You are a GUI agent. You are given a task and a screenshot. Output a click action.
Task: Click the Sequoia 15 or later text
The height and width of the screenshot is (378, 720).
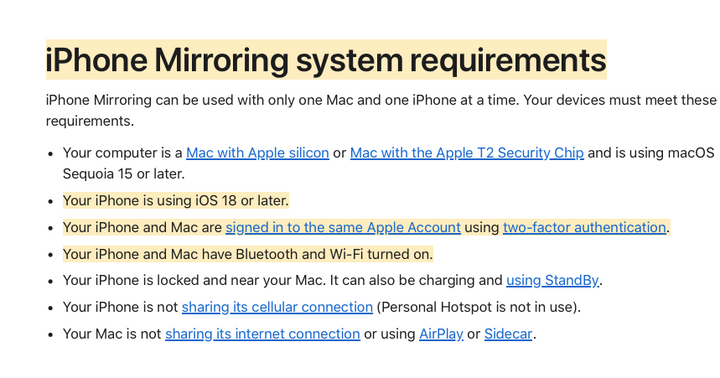coord(124,174)
